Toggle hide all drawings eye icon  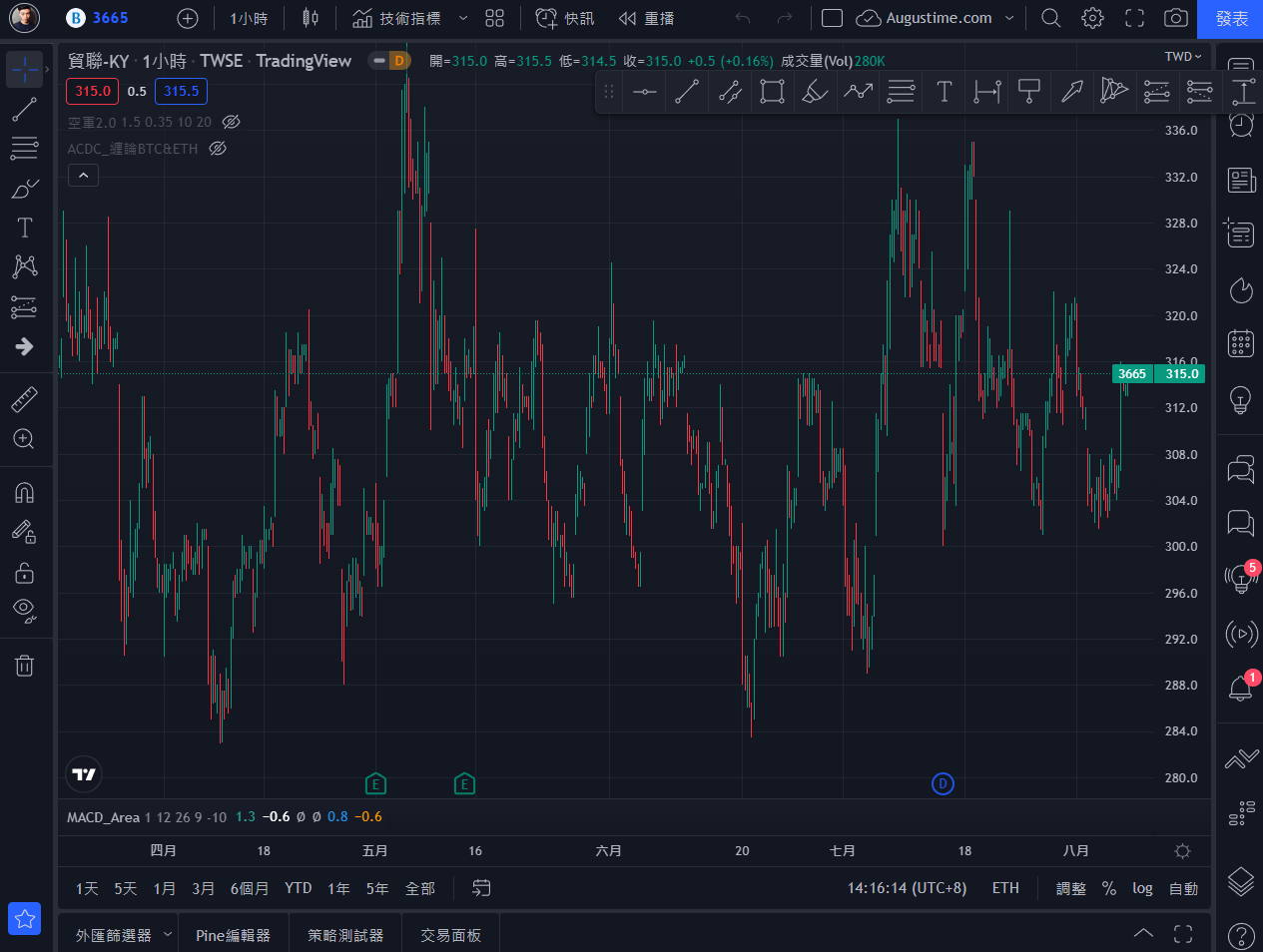[x=25, y=611]
